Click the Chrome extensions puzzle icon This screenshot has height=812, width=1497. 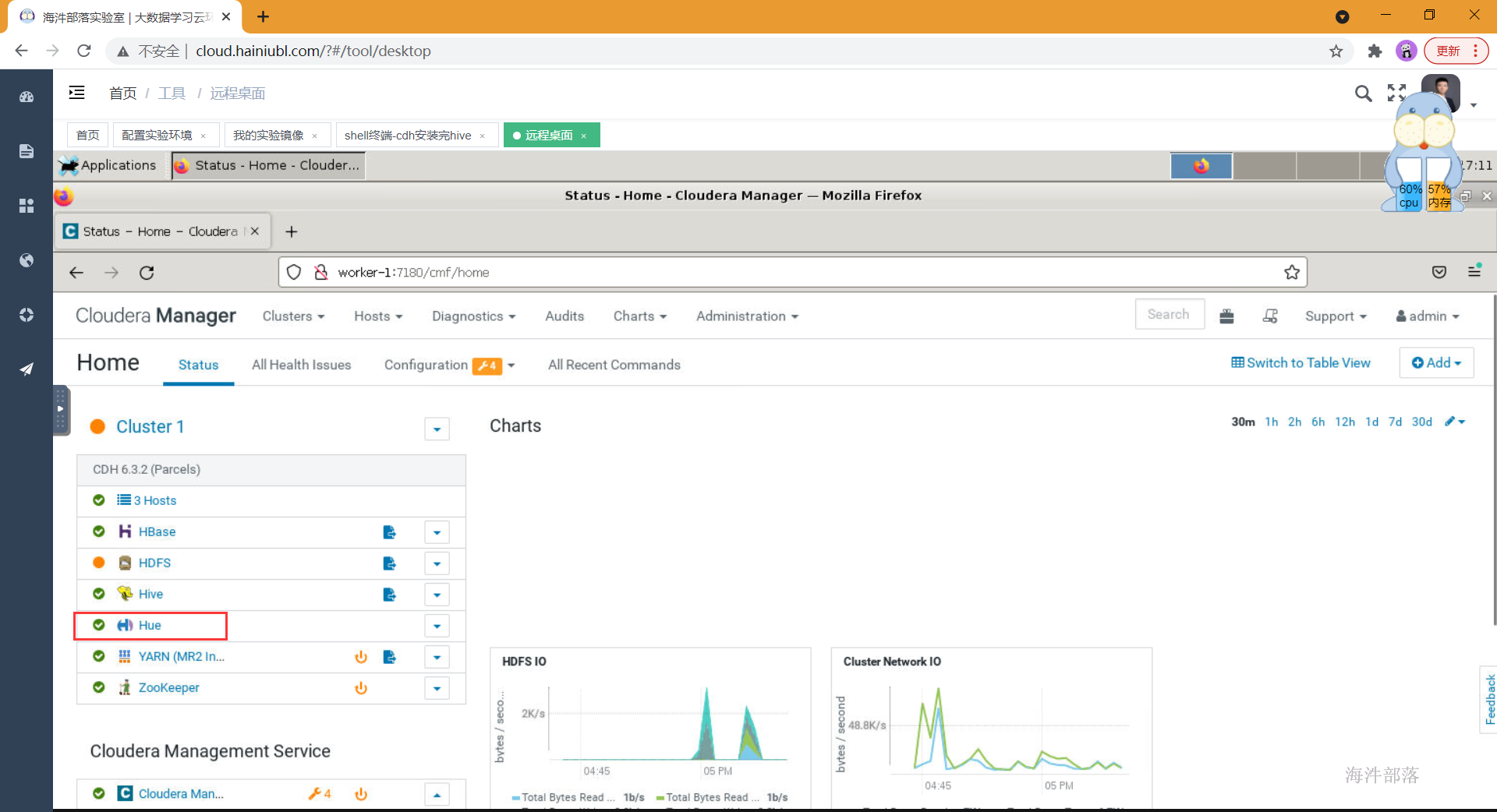click(1375, 51)
